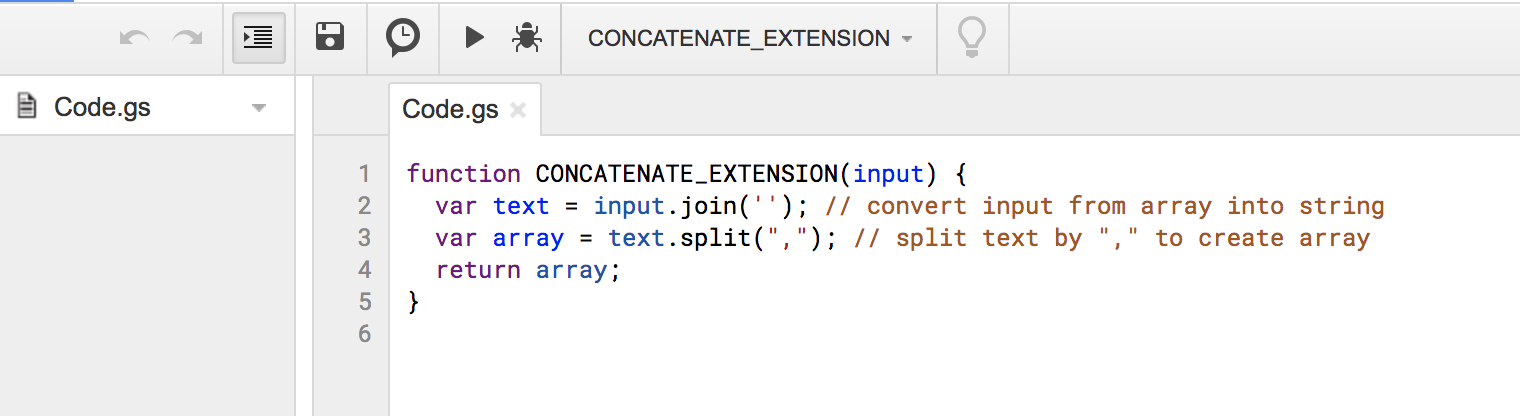Click the Redo arrow icon
The width and height of the screenshot is (1520, 416).
(187, 38)
